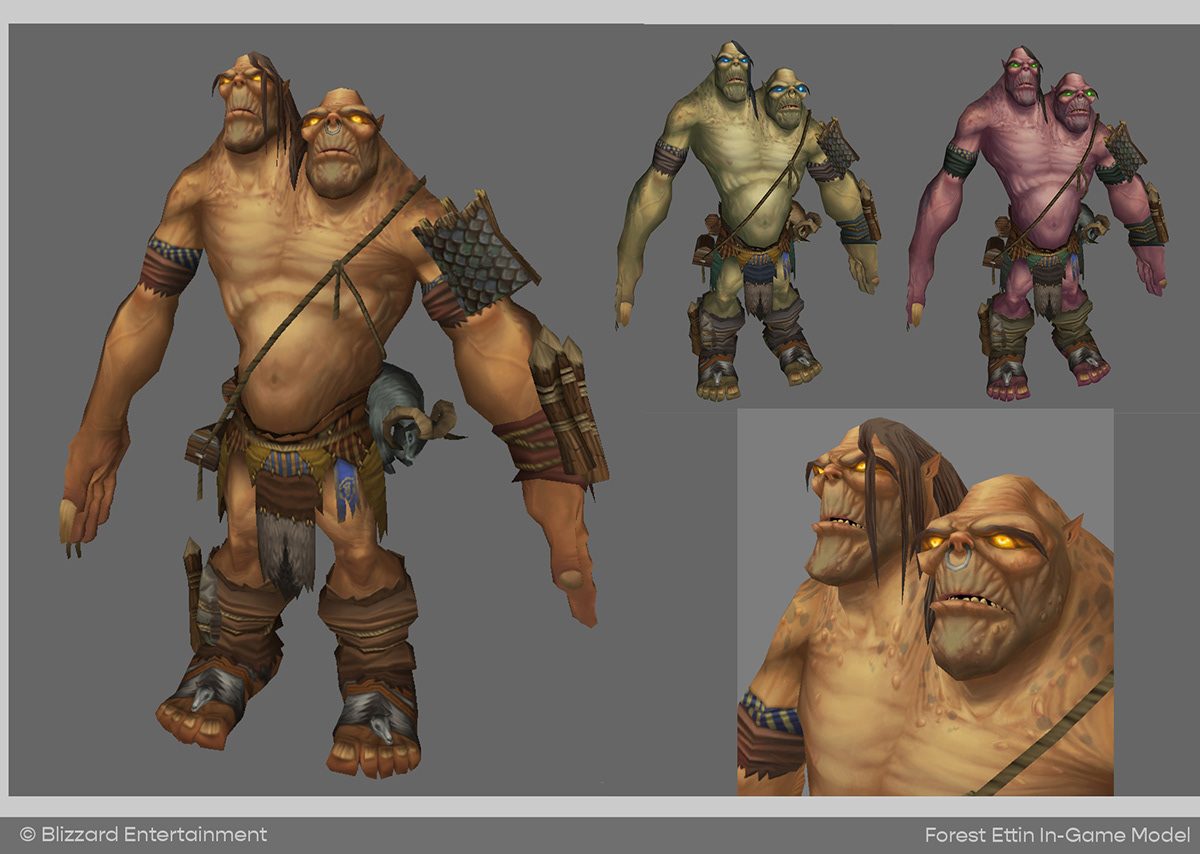Click the Blizzard Entertainment copyright text
This screenshot has width=1200, height=854.
coord(144,834)
